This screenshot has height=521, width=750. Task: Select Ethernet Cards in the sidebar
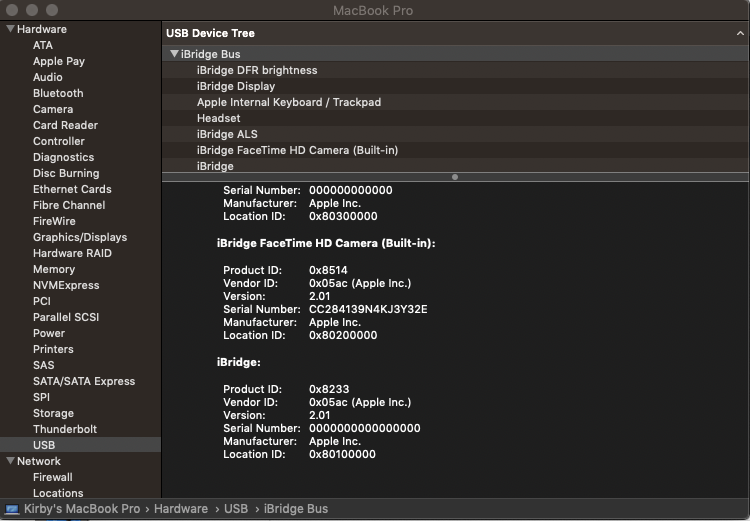pos(72,189)
